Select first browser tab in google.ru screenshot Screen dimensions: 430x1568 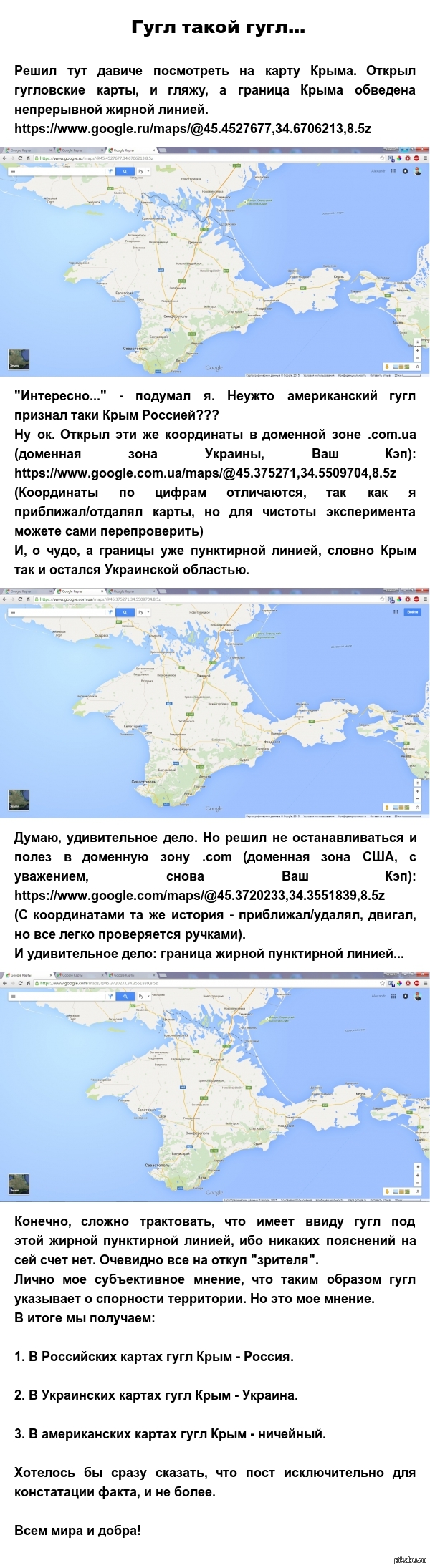pos(27,150)
